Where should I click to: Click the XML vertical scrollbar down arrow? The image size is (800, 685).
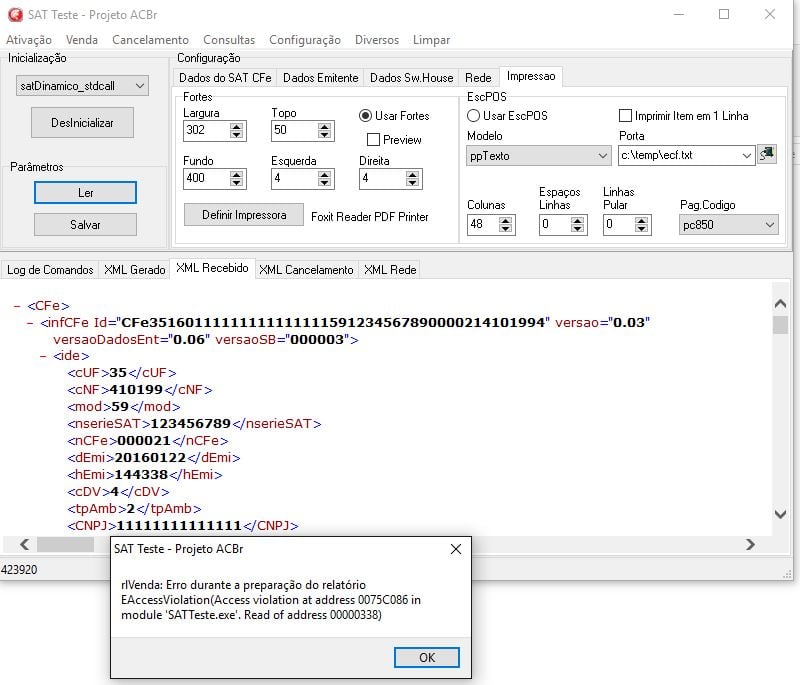pos(780,514)
